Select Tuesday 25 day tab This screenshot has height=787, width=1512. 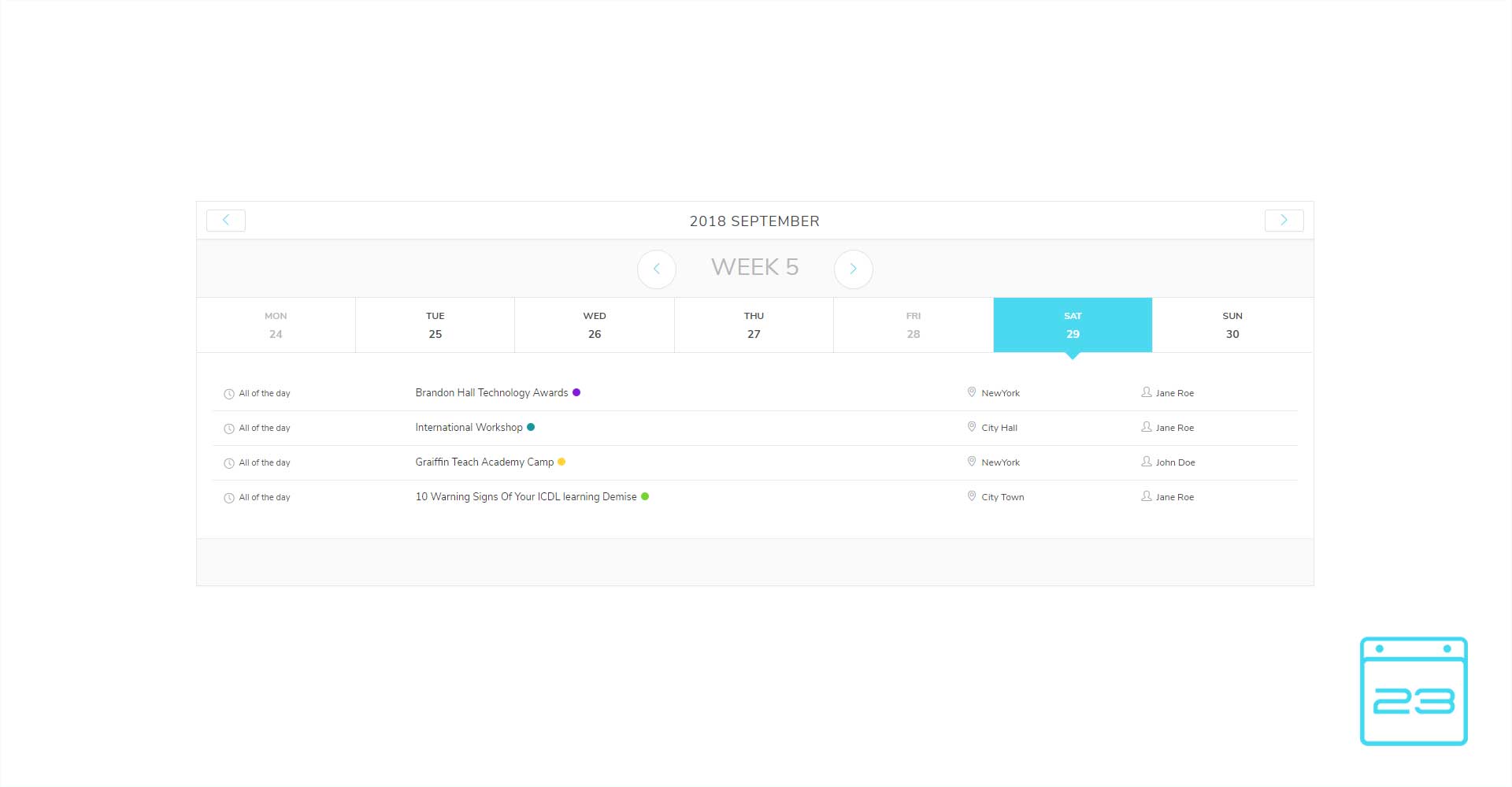point(435,325)
